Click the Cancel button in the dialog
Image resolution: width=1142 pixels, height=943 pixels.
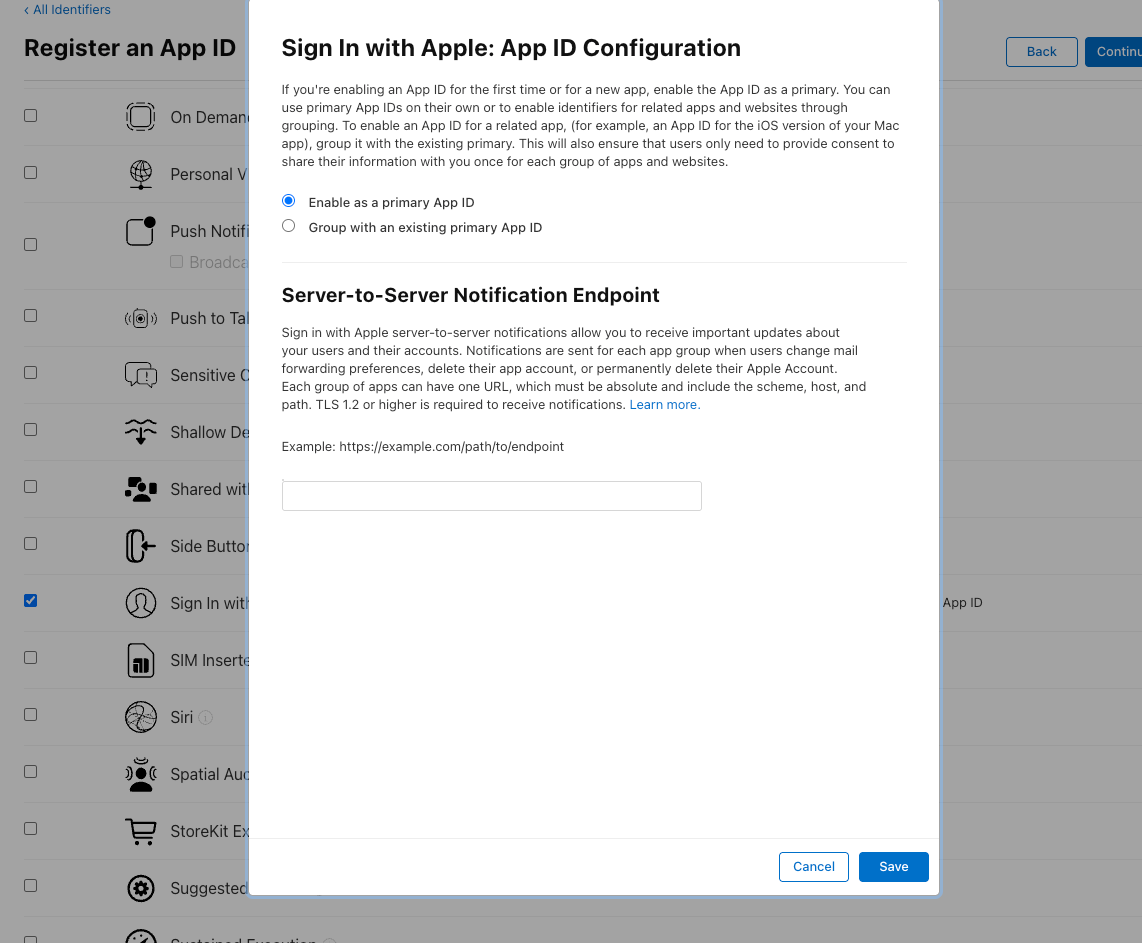[814, 867]
